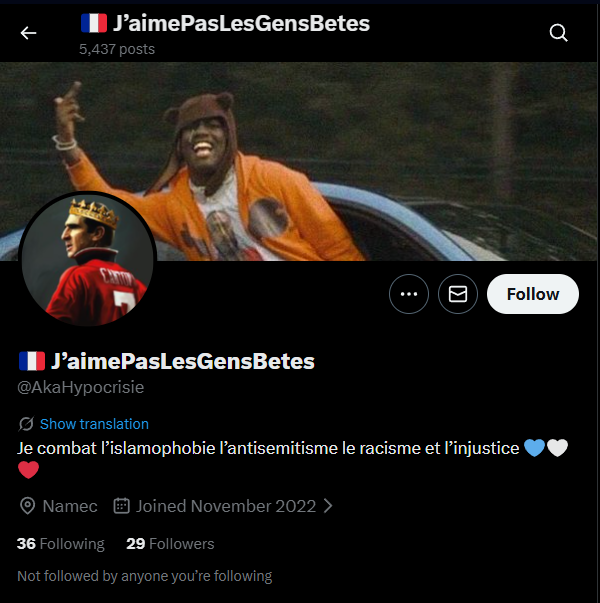Click the translation icon beside Show translation
This screenshot has height=603, width=600.
click(x=26, y=424)
